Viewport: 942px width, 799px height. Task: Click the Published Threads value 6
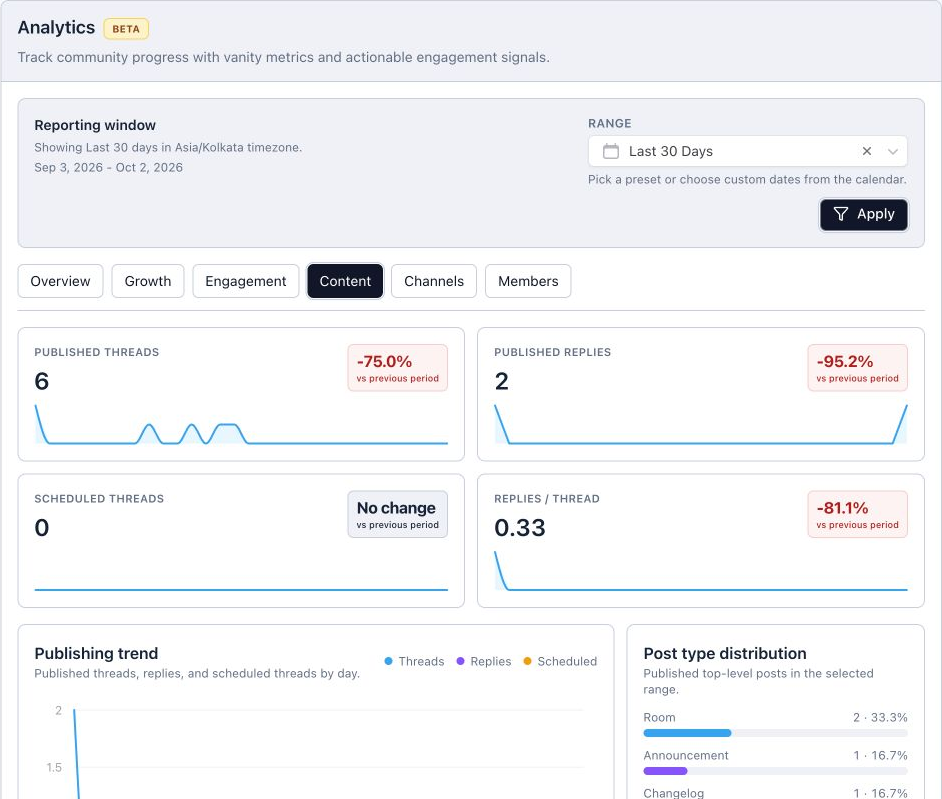pos(41,381)
